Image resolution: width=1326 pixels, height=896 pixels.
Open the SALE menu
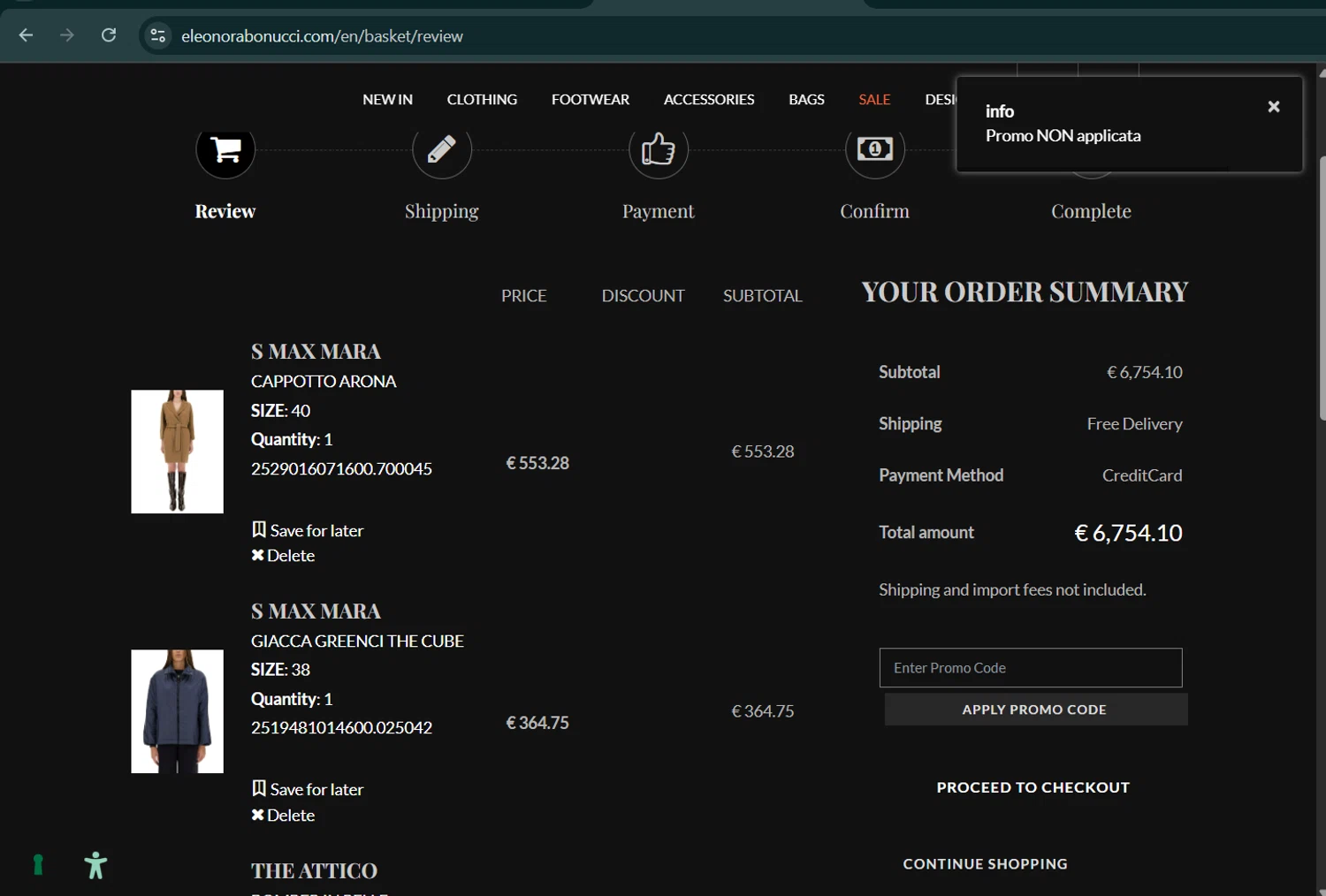[874, 100]
